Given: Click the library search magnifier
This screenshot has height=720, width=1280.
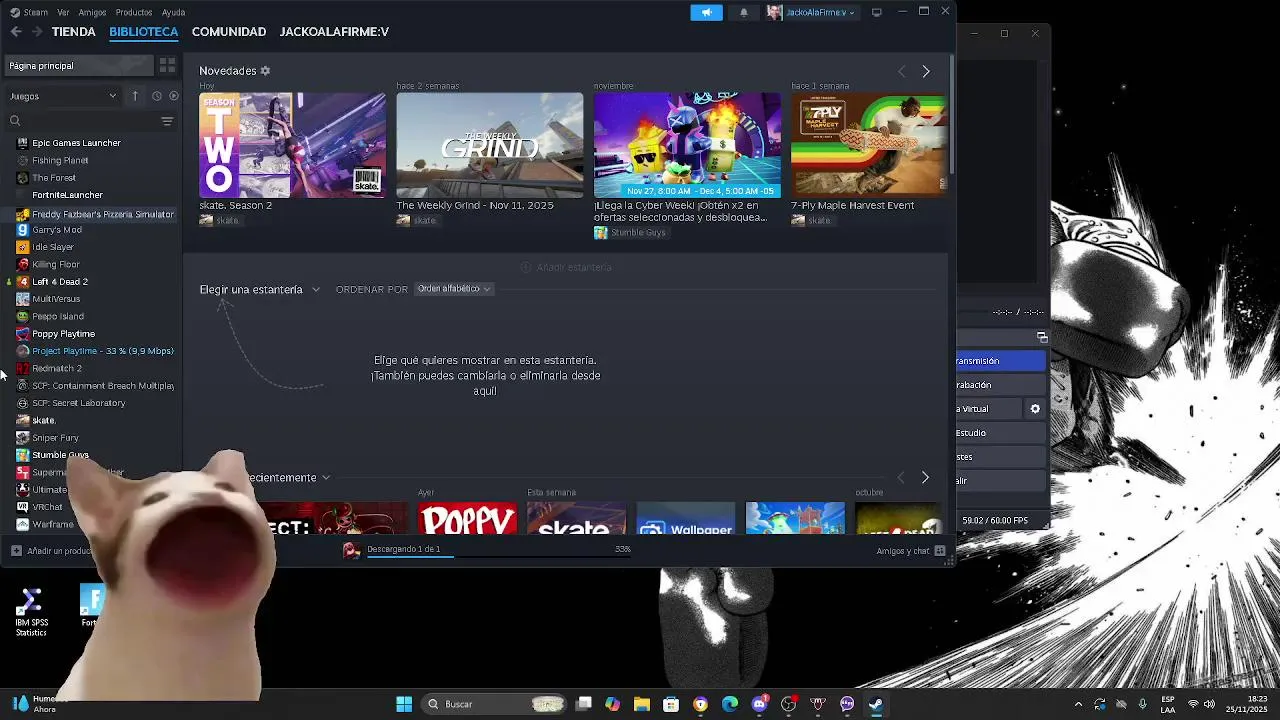Looking at the screenshot, I should (15, 121).
